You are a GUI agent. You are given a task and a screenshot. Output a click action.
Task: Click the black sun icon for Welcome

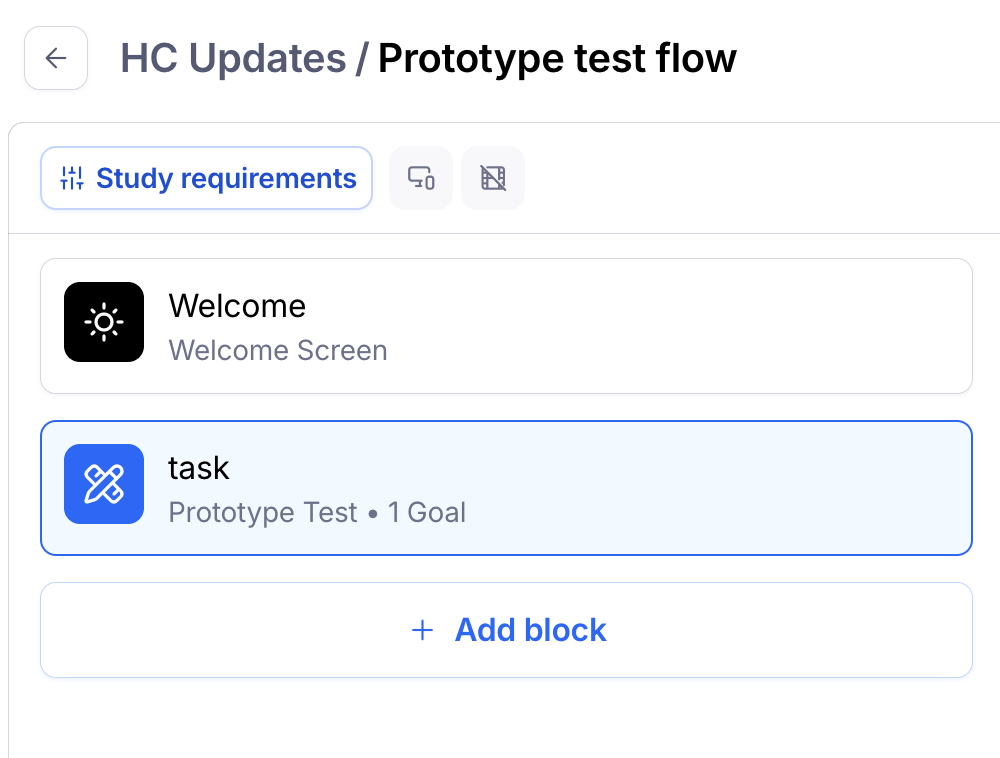click(104, 322)
